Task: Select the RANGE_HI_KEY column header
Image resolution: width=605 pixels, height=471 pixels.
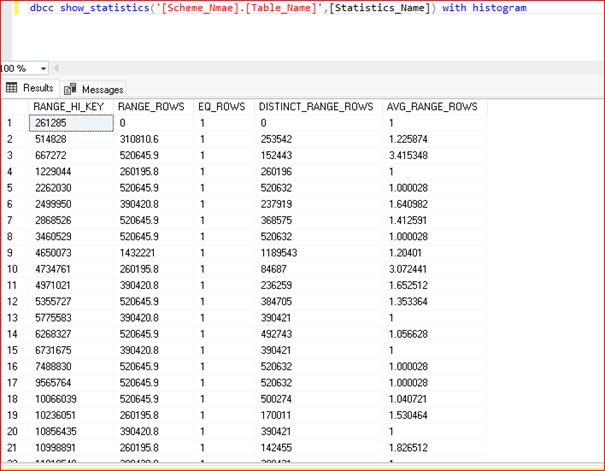Action: click(69, 107)
